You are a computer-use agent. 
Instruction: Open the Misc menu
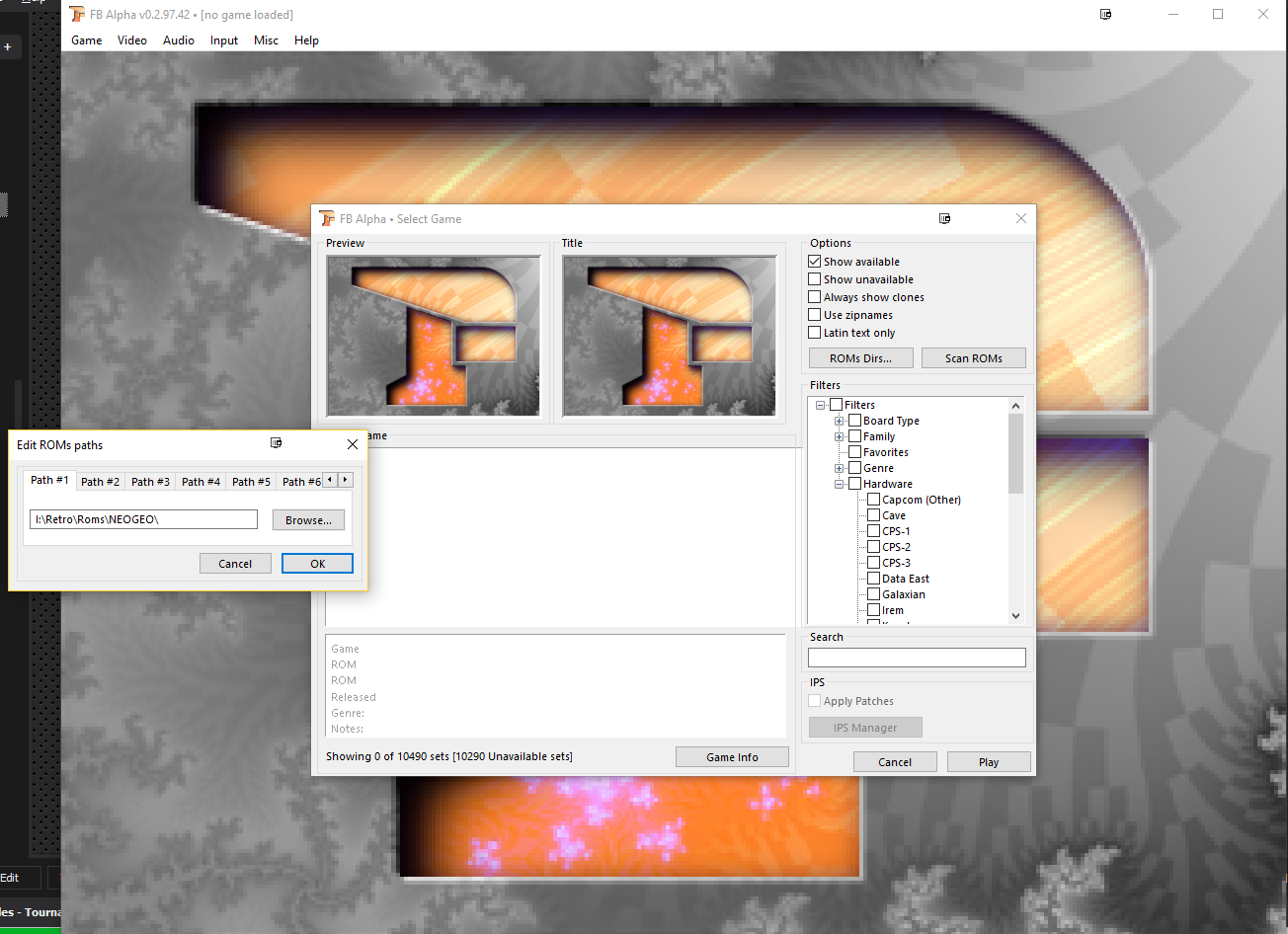pos(266,40)
